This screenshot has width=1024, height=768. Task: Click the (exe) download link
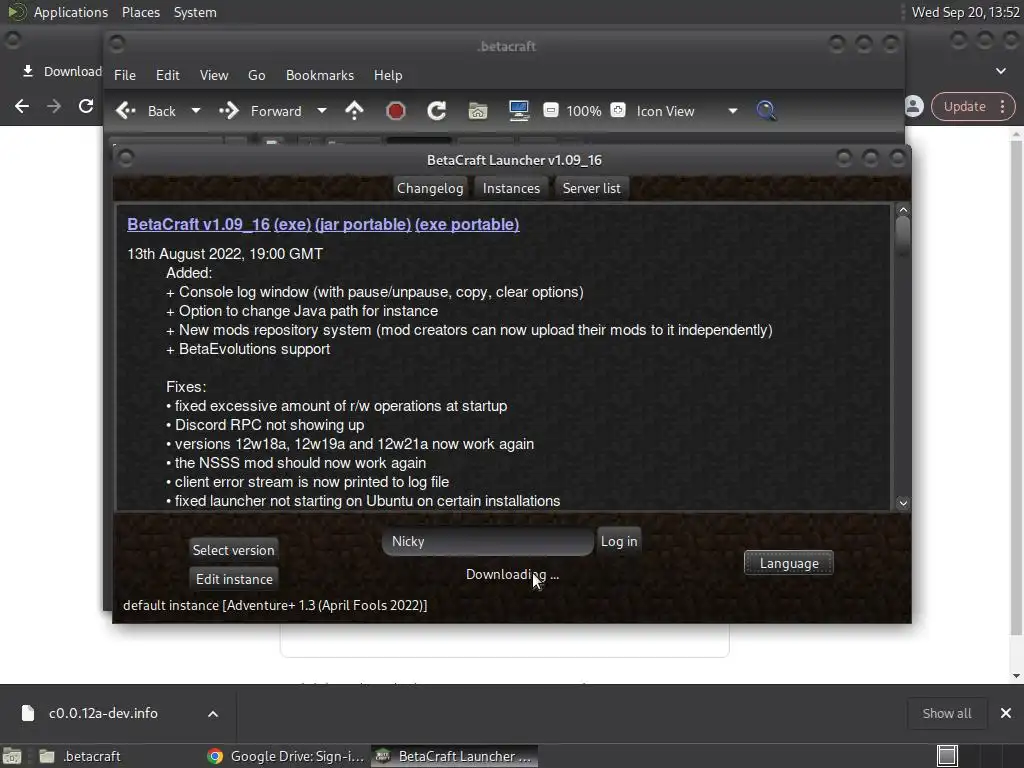(x=293, y=224)
